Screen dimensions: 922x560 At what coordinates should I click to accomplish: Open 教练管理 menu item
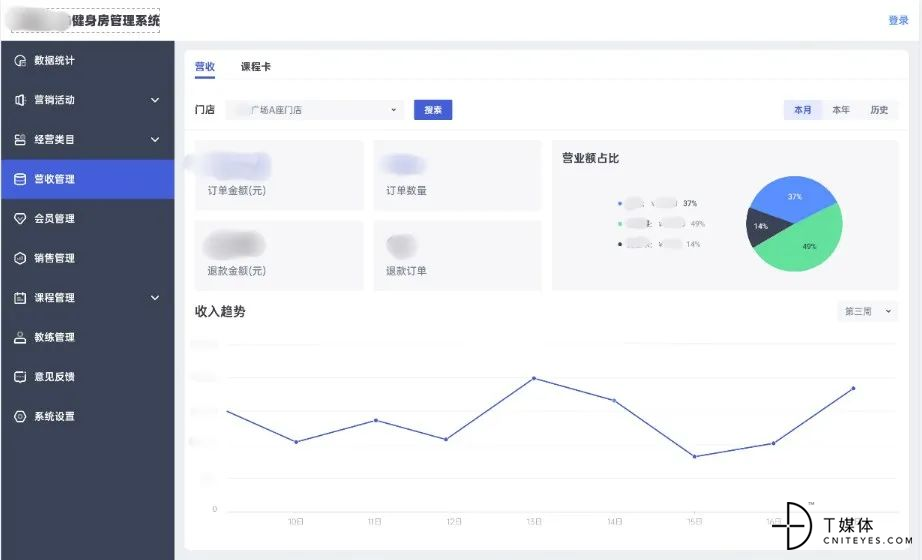[88, 337]
